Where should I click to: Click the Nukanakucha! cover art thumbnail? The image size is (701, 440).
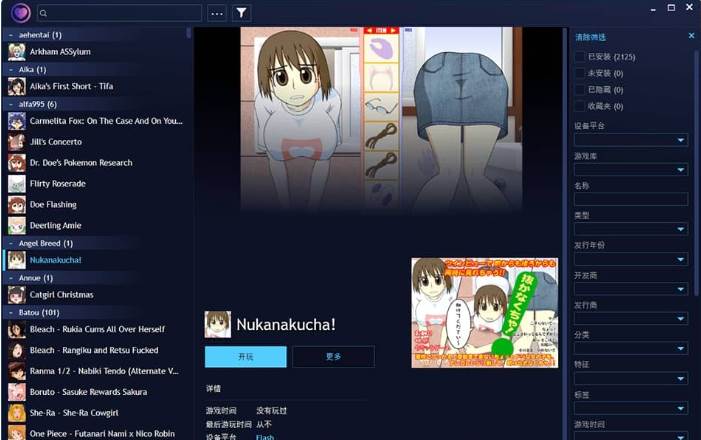point(485,313)
